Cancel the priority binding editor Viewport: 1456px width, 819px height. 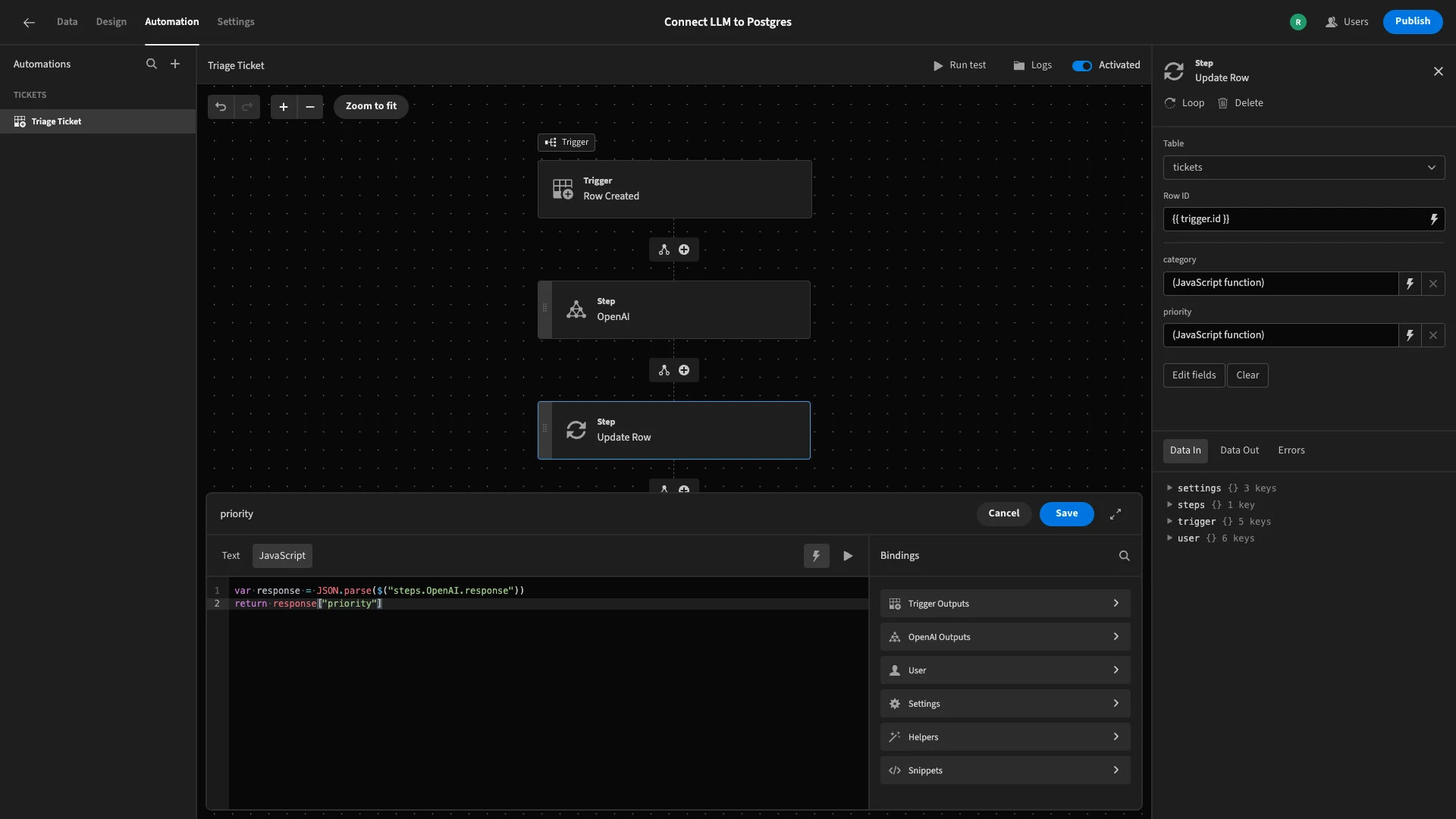[x=1003, y=514]
